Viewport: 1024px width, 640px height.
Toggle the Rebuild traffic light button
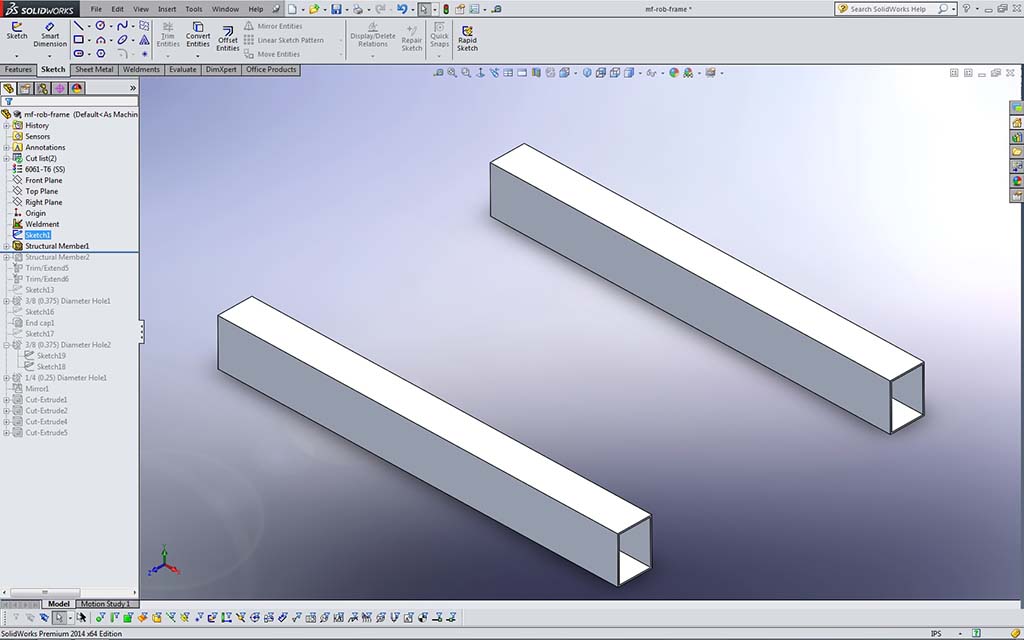point(446,9)
